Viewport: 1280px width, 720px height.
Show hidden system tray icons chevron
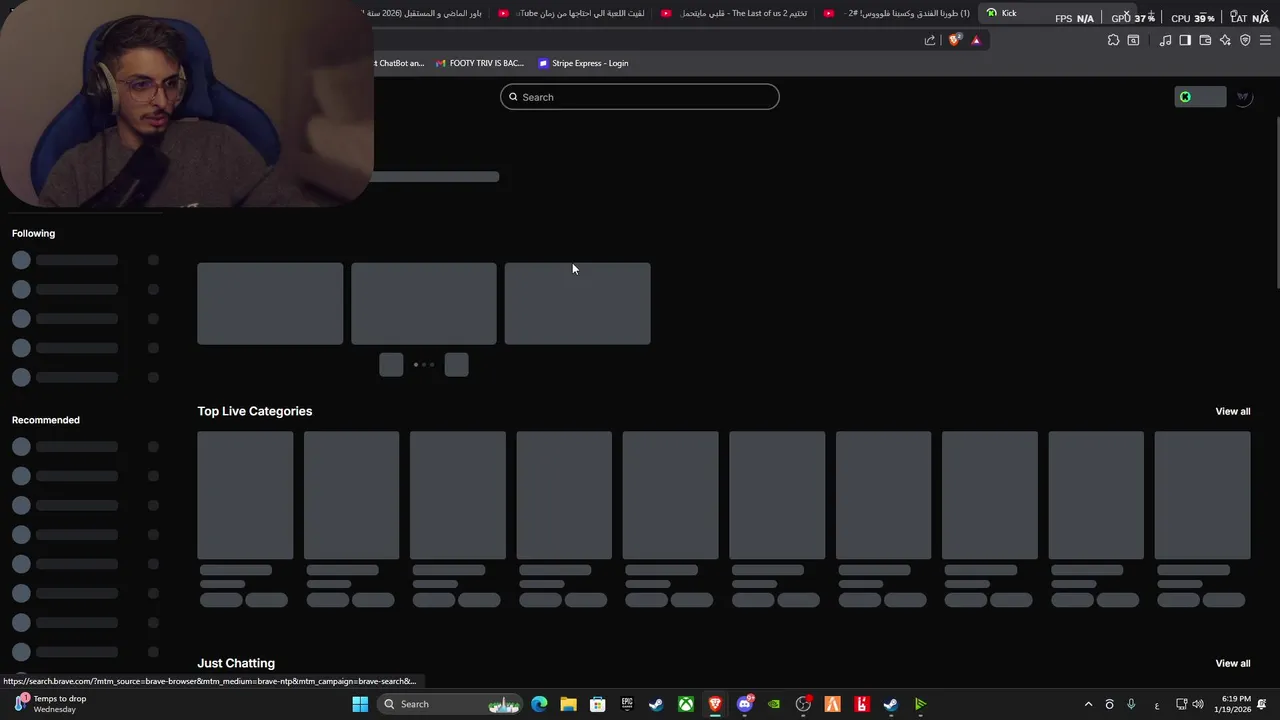coord(1088,704)
